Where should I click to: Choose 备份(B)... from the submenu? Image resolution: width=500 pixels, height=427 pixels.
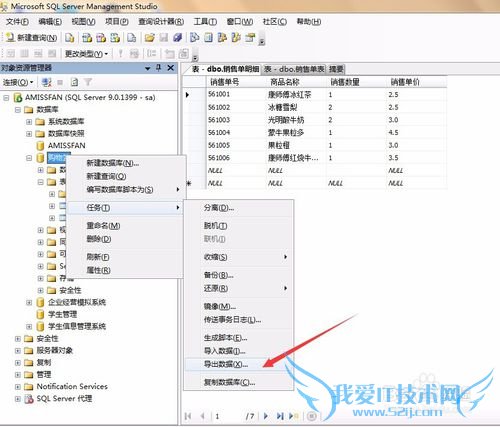[x=238, y=275]
